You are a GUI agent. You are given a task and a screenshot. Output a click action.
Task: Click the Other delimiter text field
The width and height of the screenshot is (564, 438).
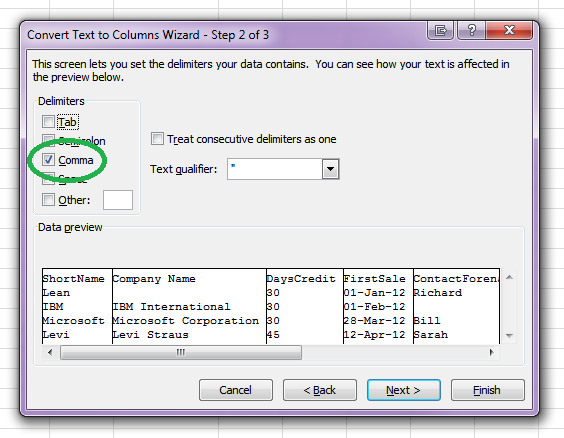click(118, 200)
